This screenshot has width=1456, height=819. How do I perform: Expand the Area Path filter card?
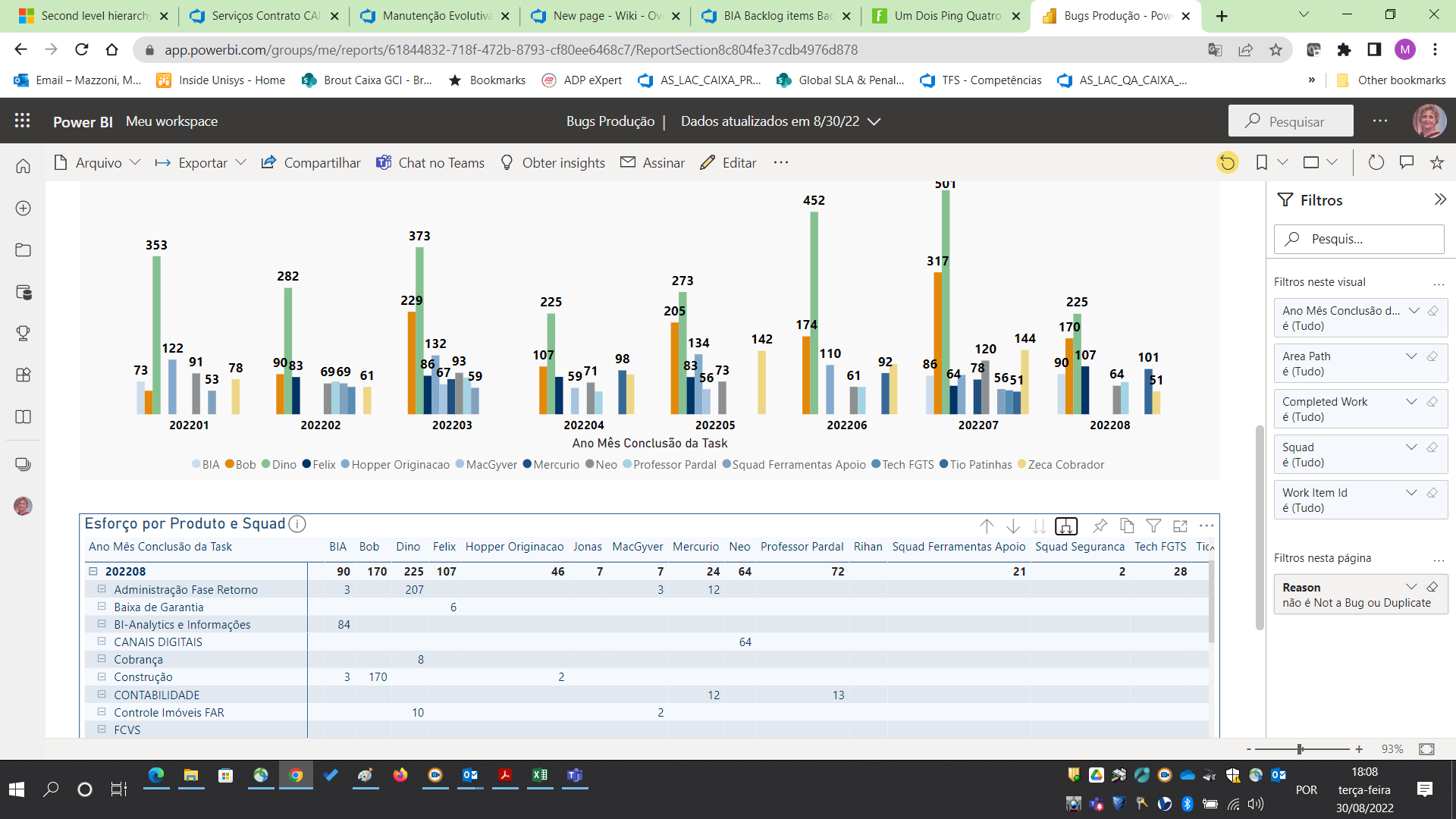pyautogui.click(x=1411, y=356)
